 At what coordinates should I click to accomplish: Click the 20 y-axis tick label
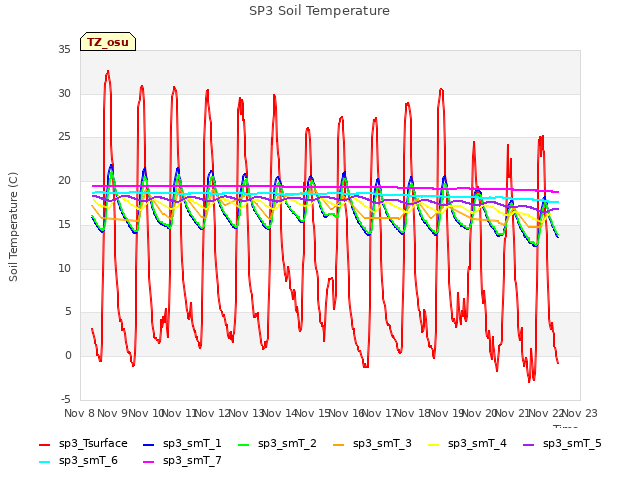point(64,181)
